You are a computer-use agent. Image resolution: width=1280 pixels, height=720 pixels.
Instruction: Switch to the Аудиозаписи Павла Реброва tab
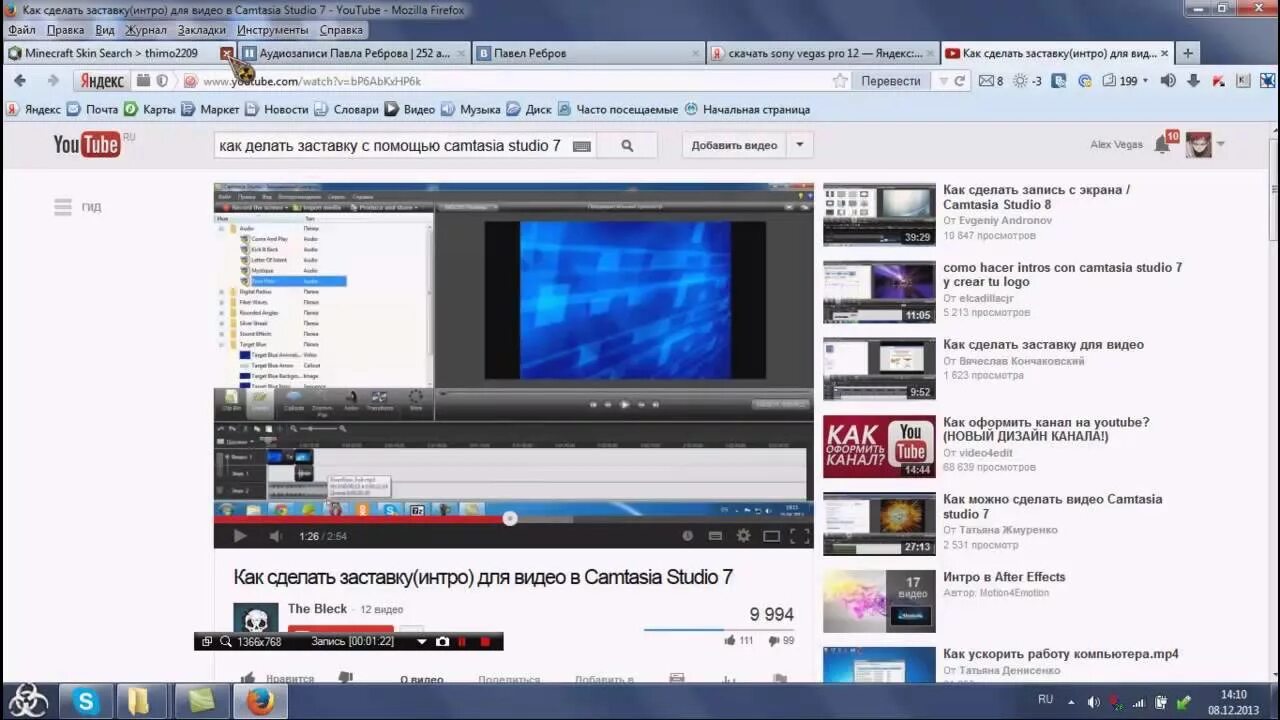[x=354, y=53]
